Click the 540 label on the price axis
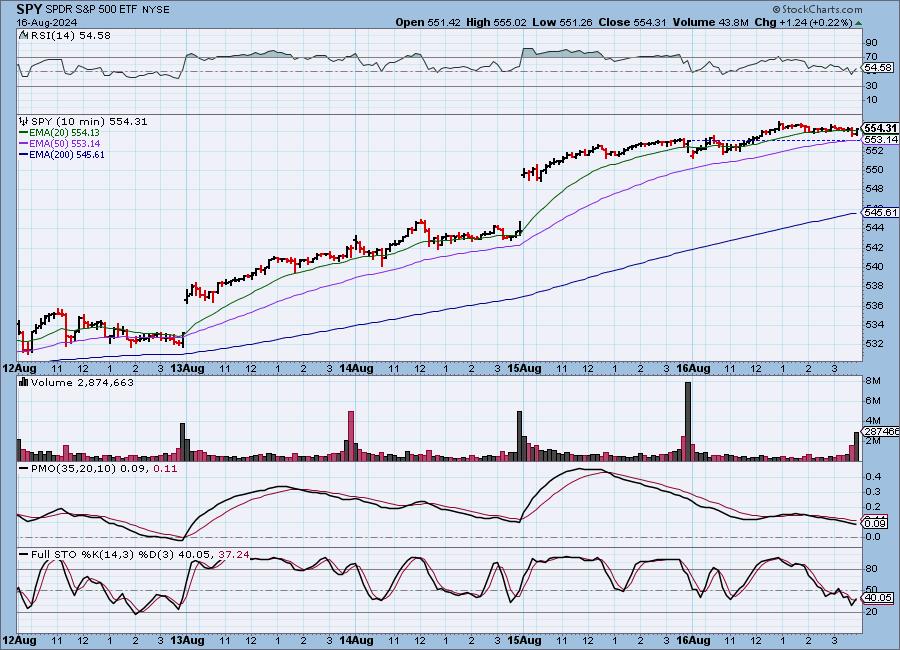Screen dimensions: 900x650 tap(874, 266)
